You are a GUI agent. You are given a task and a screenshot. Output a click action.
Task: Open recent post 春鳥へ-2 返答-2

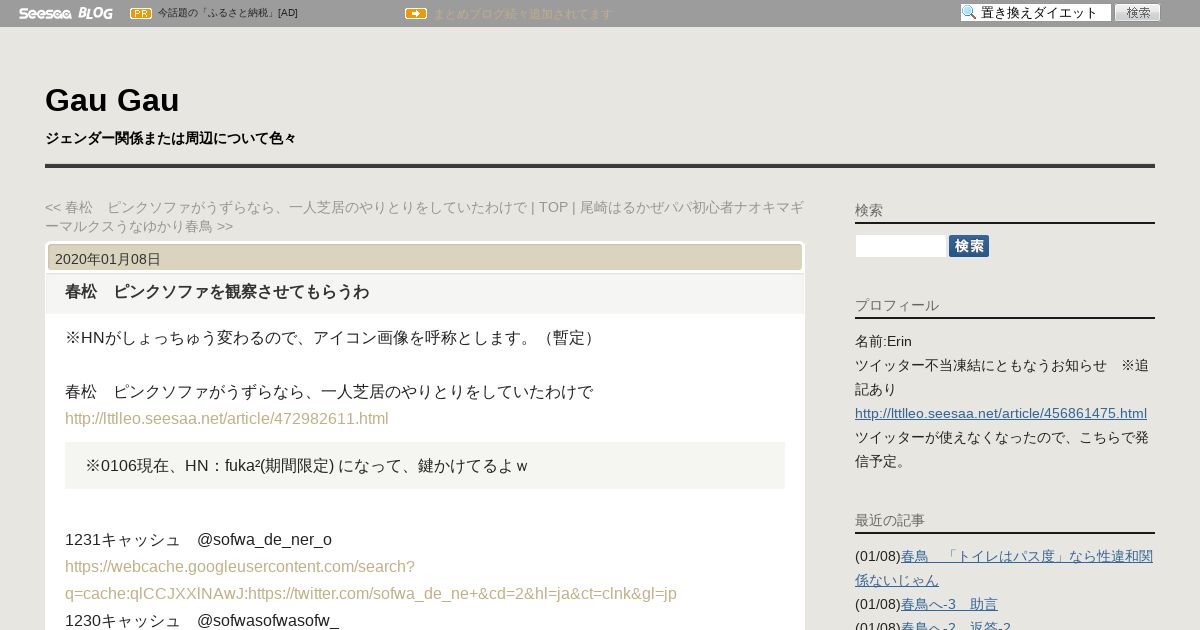(x=956, y=626)
